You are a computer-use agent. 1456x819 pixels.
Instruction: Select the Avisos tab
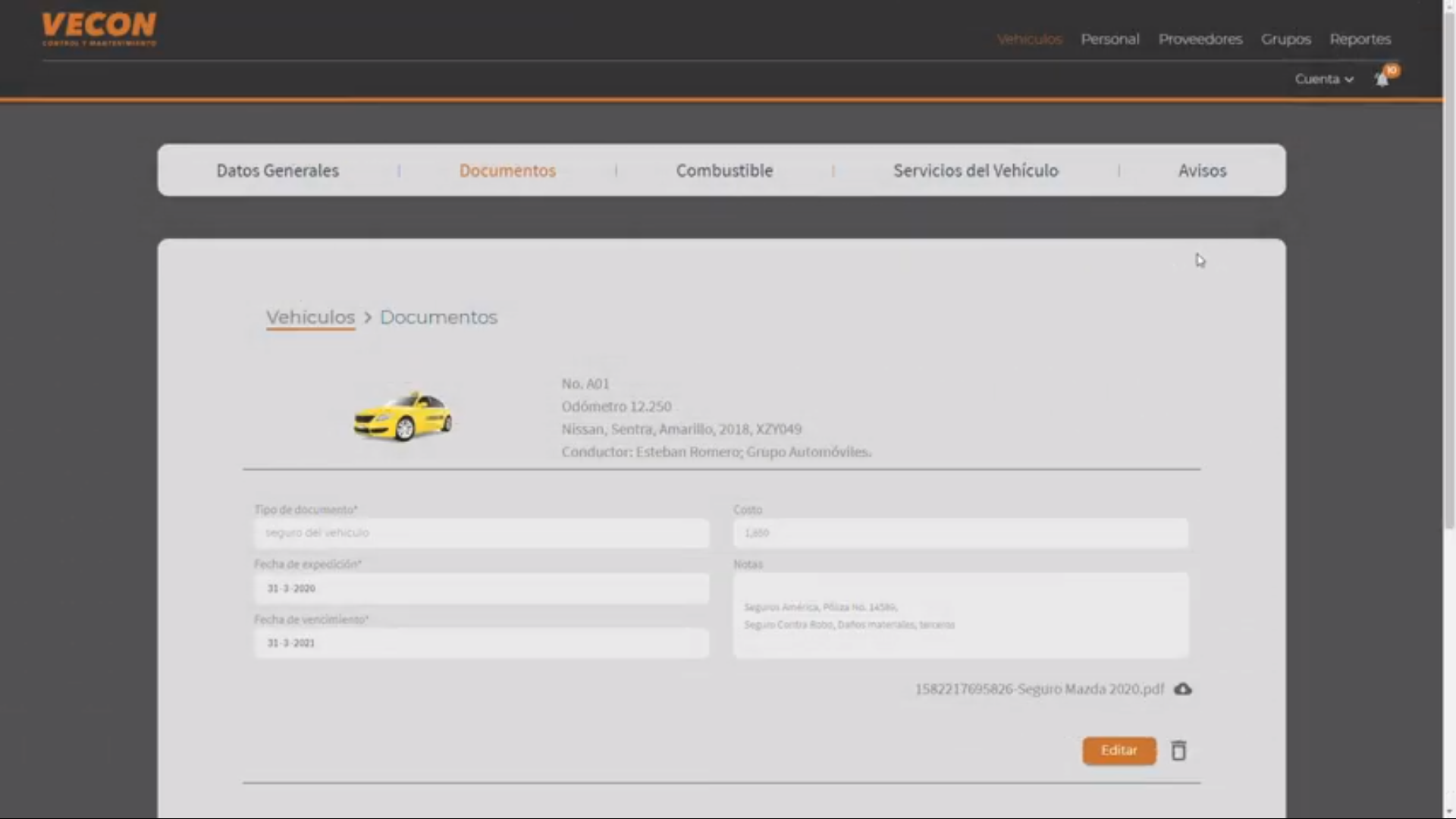click(1202, 171)
